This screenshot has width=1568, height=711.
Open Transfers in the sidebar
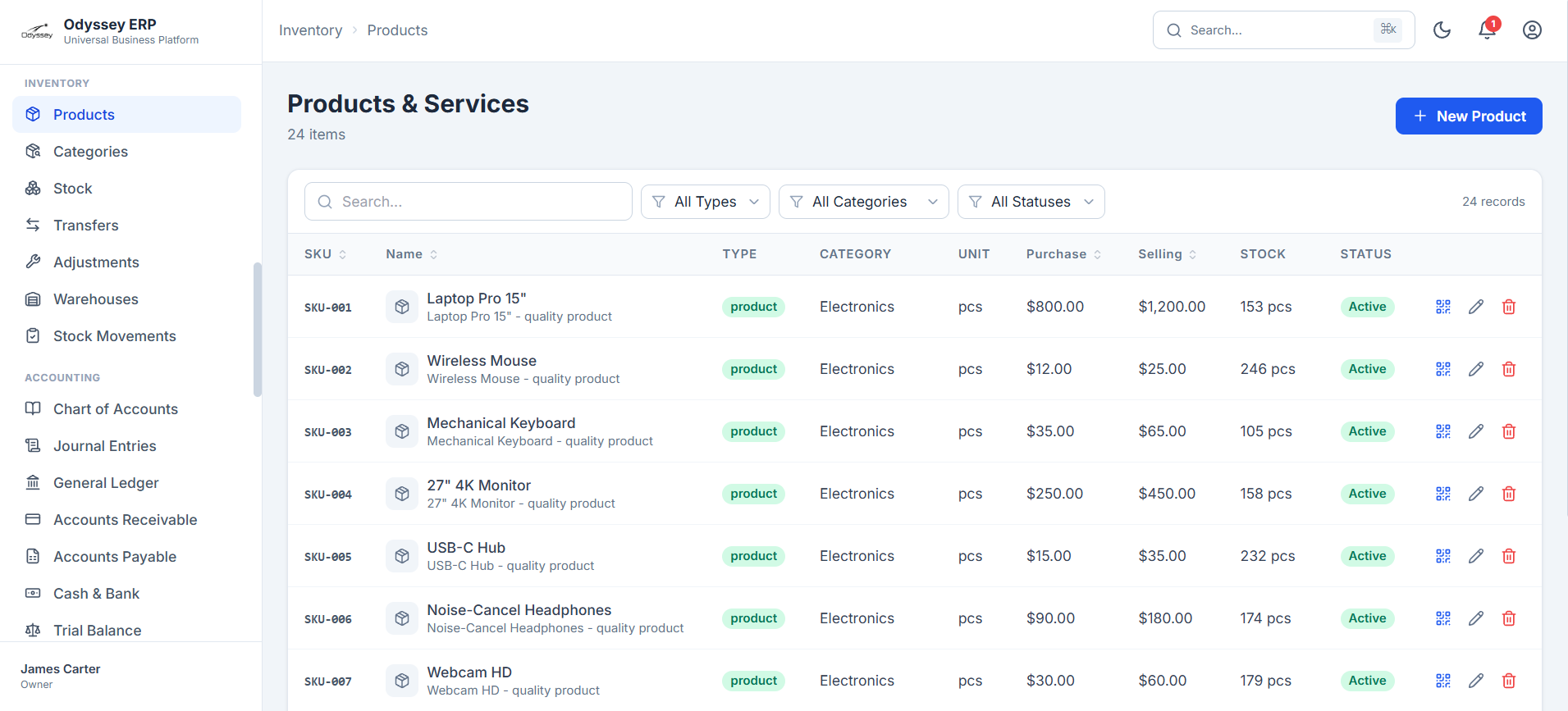pos(126,226)
